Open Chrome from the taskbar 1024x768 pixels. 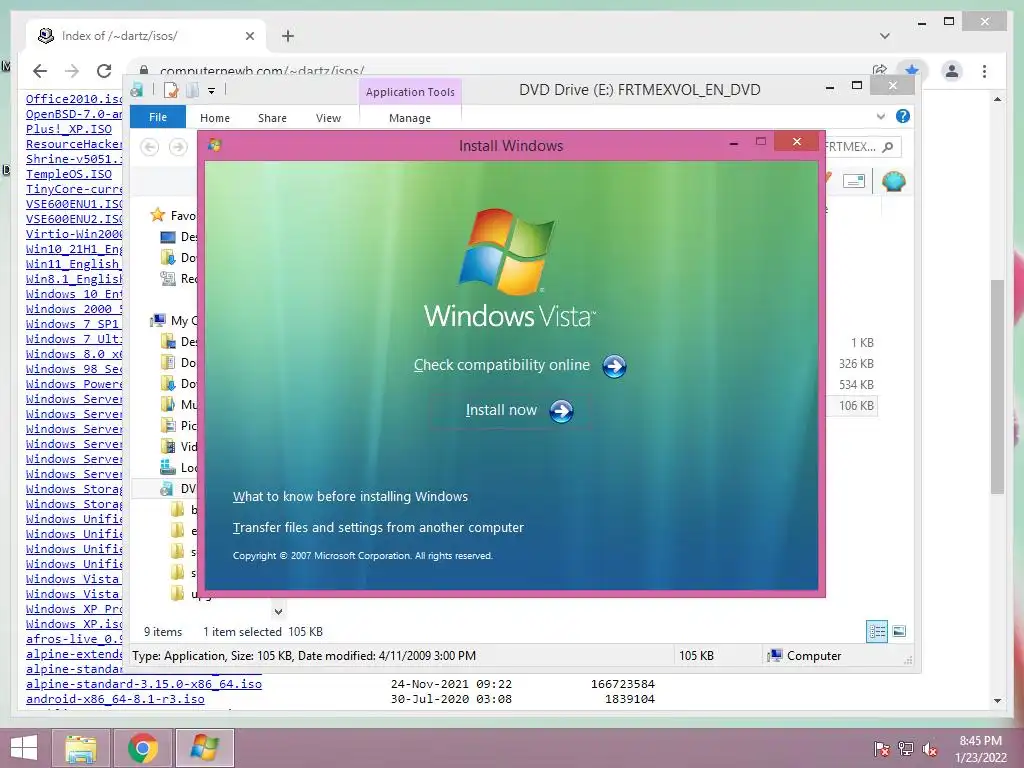click(143, 748)
